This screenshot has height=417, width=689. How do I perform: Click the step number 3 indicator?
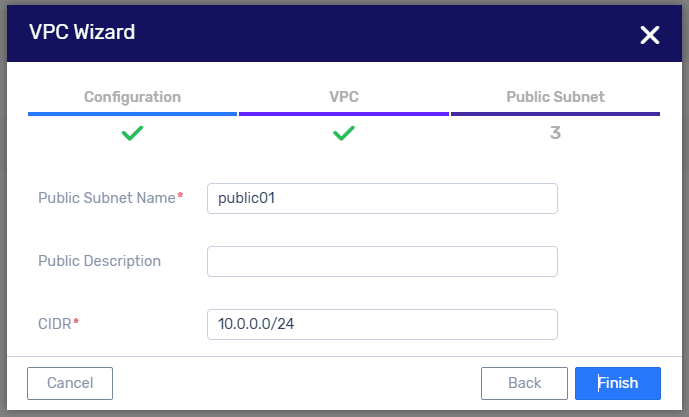click(x=555, y=133)
